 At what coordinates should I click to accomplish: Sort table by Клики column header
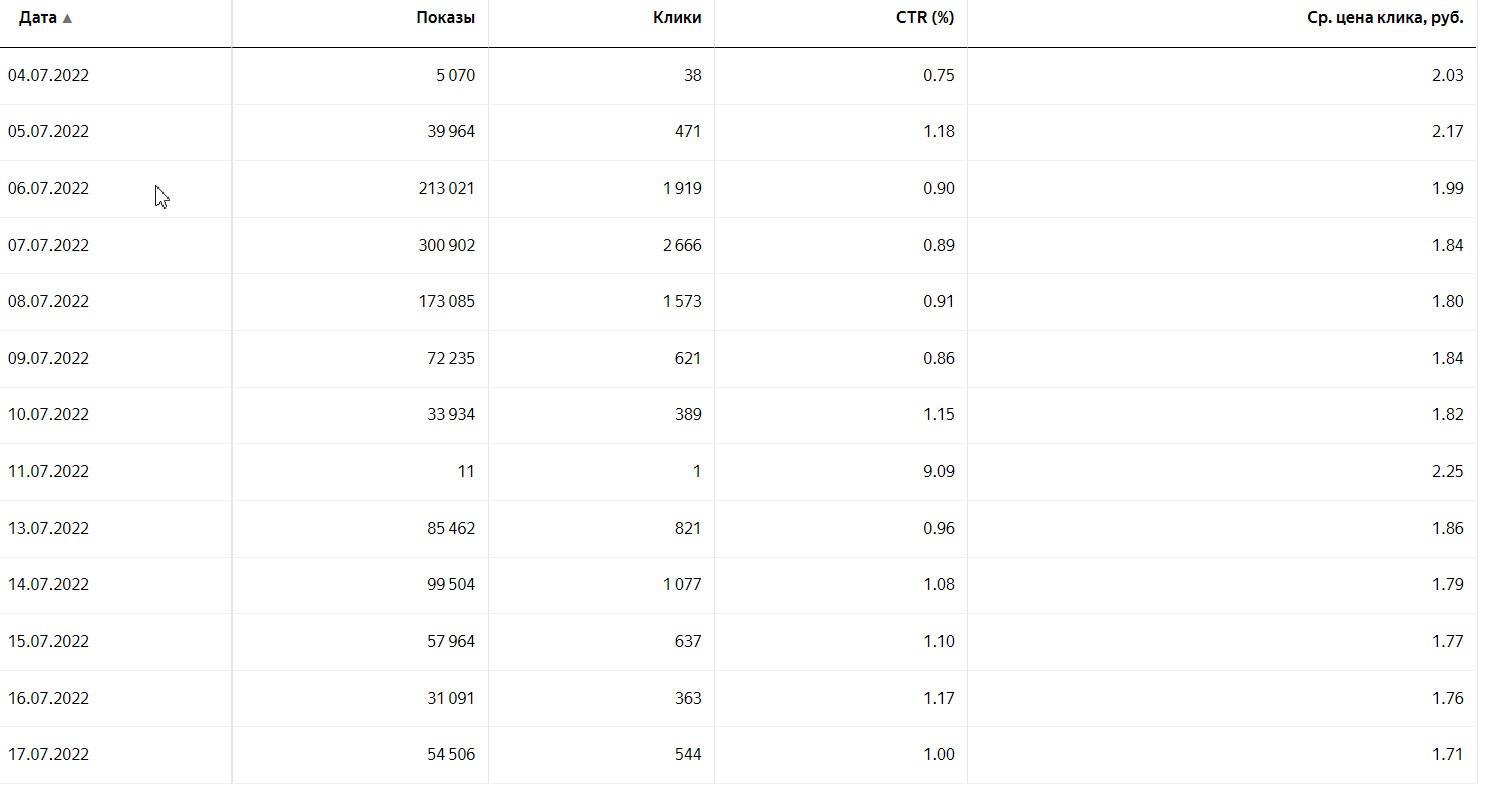click(x=676, y=18)
